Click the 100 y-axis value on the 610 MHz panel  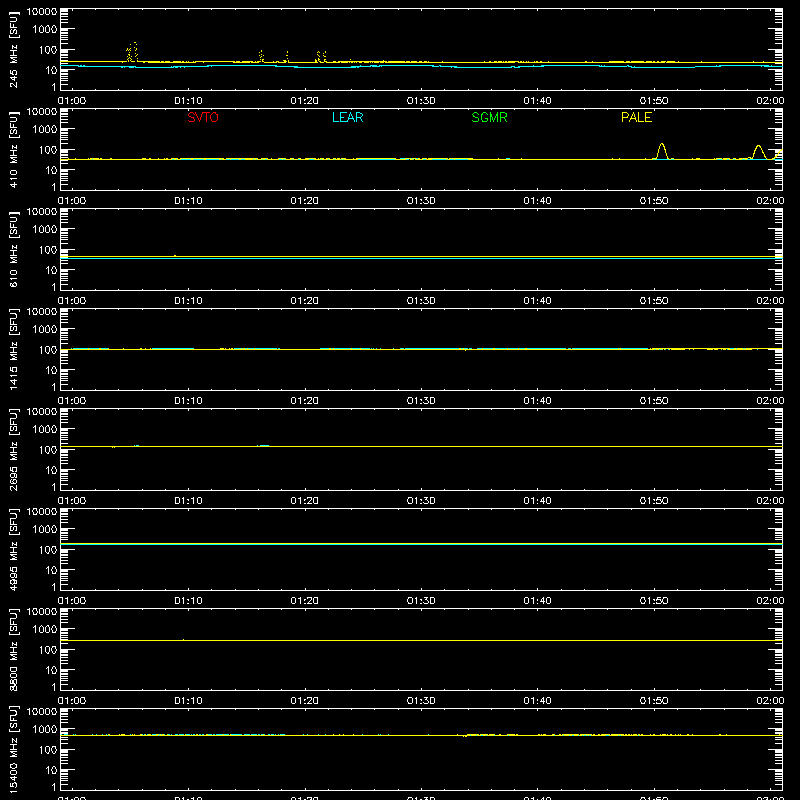coord(48,250)
